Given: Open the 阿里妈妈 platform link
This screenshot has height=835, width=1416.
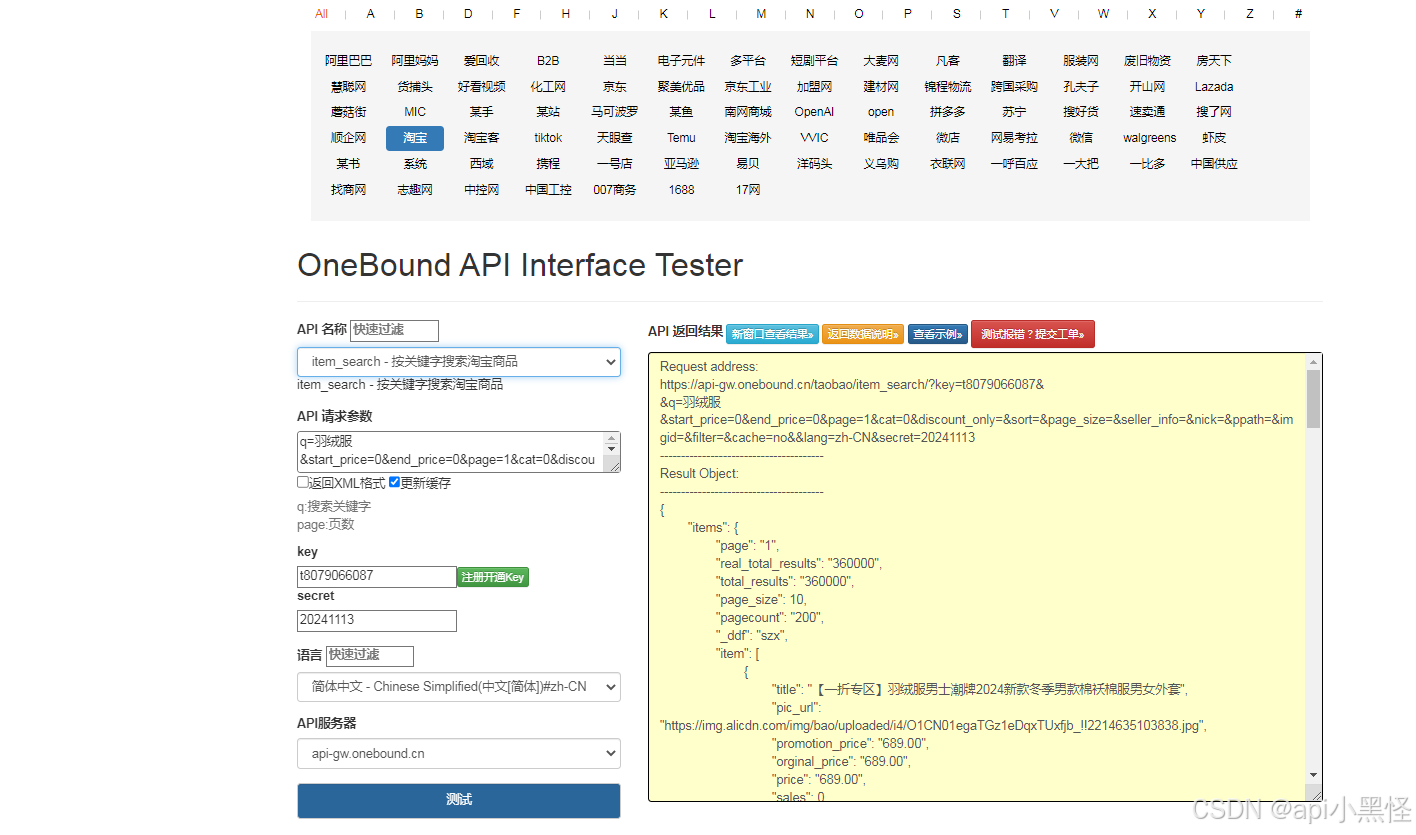Looking at the screenshot, I should 415,61.
